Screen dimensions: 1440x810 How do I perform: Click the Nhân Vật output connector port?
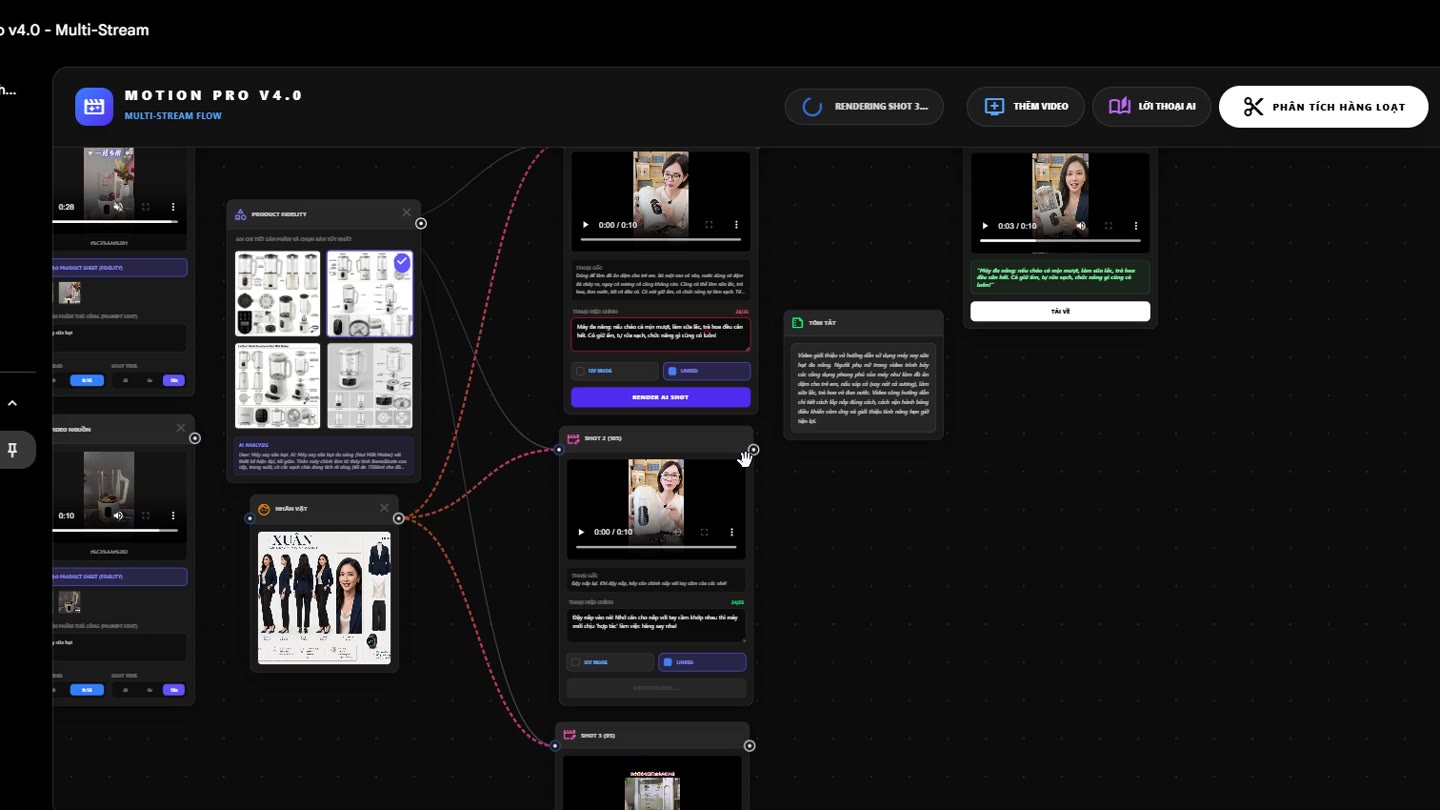click(399, 518)
